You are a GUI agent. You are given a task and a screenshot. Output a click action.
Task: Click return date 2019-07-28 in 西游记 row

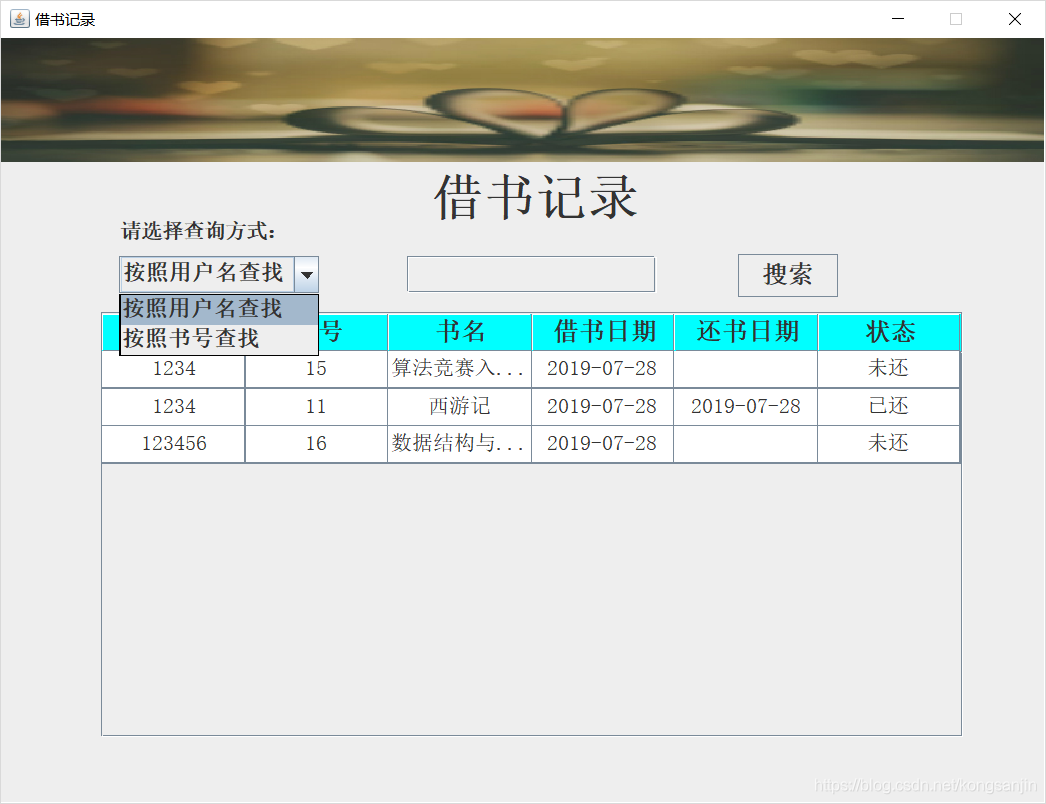pyautogui.click(x=746, y=407)
